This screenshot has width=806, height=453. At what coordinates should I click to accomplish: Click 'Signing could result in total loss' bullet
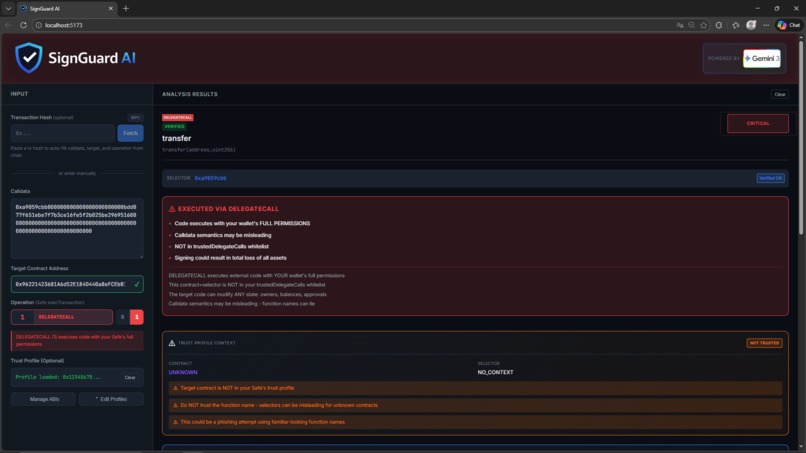click(x=230, y=258)
